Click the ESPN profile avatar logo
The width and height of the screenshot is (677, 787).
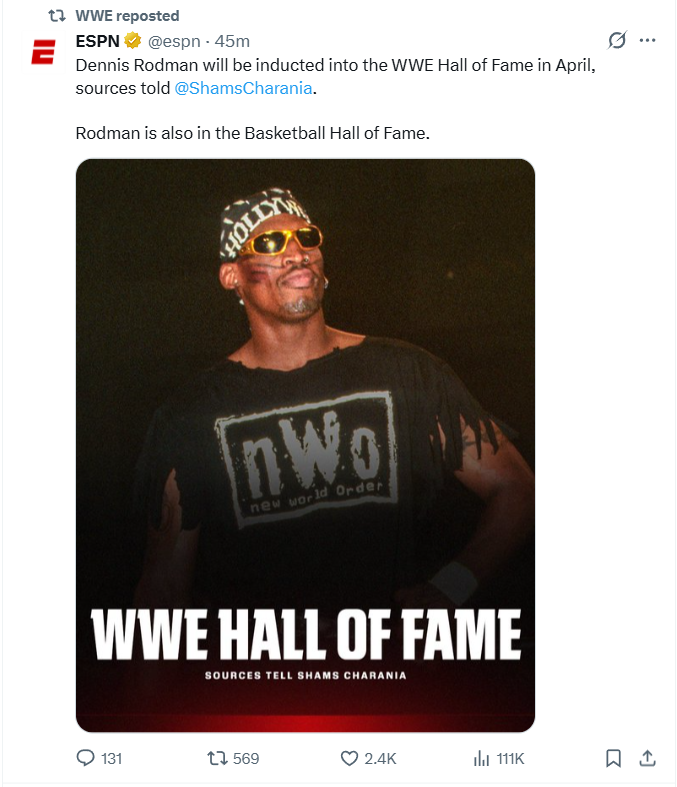[x=44, y=52]
